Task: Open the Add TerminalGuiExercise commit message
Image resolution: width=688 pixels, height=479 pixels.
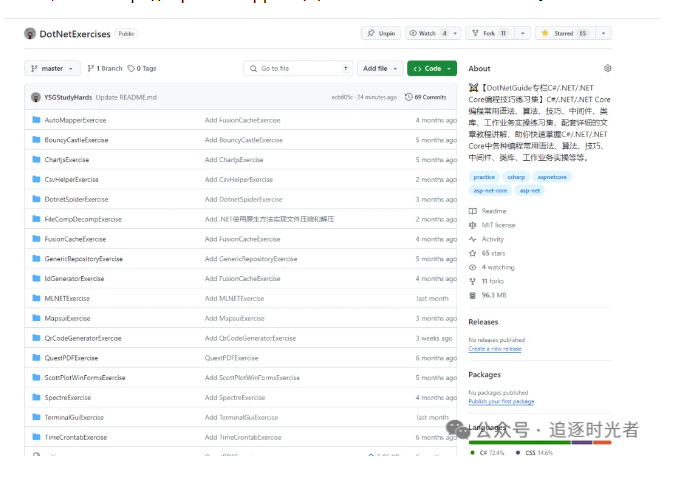Action: coord(241,417)
